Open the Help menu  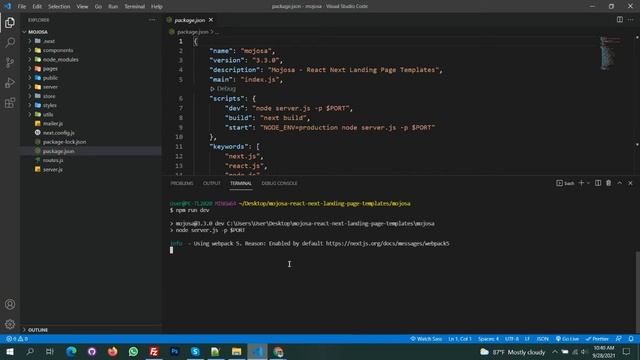pos(157,7)
